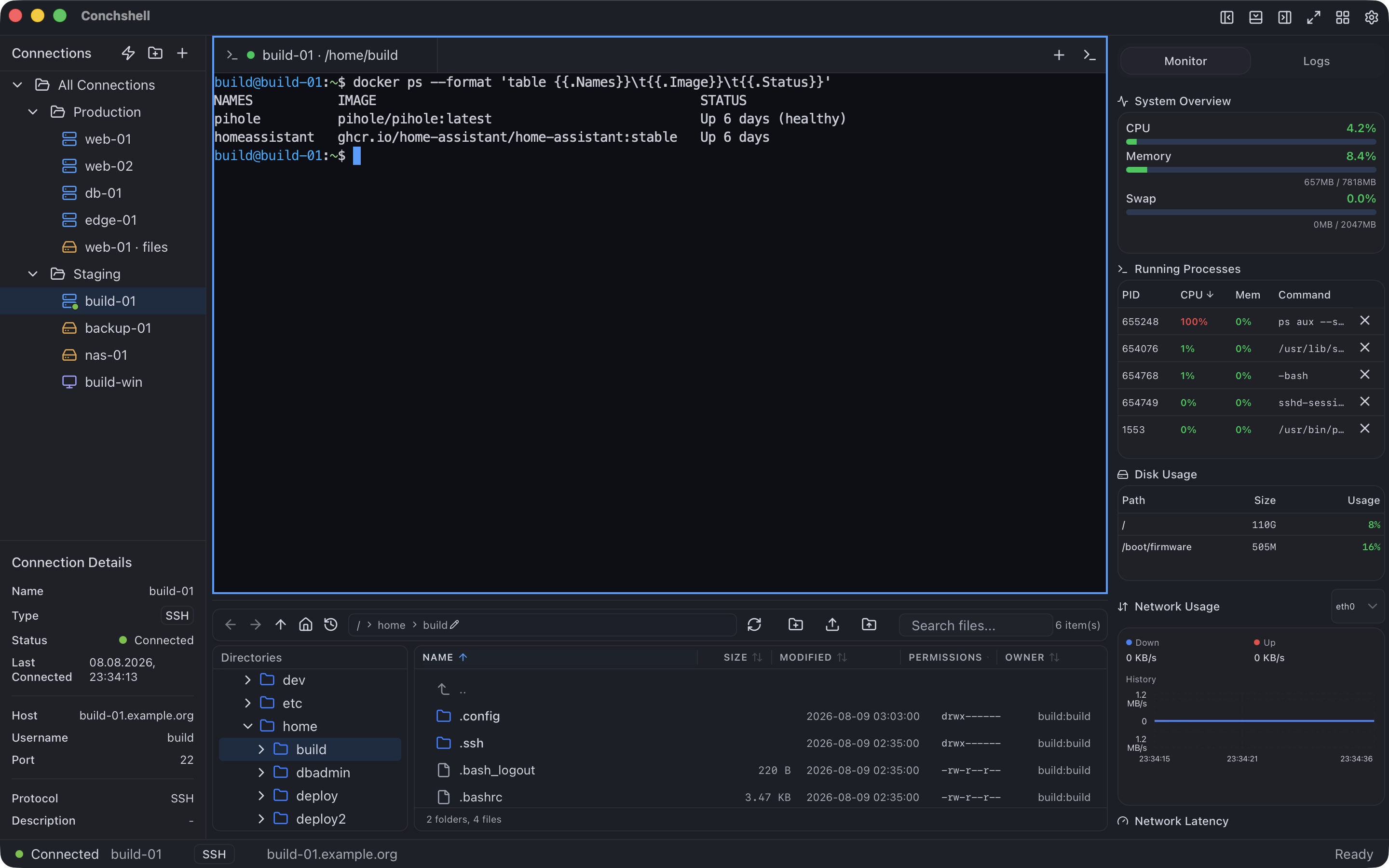Collapse the Production folder
This screenshot has height=868, width=1389.
pos(33,112)
